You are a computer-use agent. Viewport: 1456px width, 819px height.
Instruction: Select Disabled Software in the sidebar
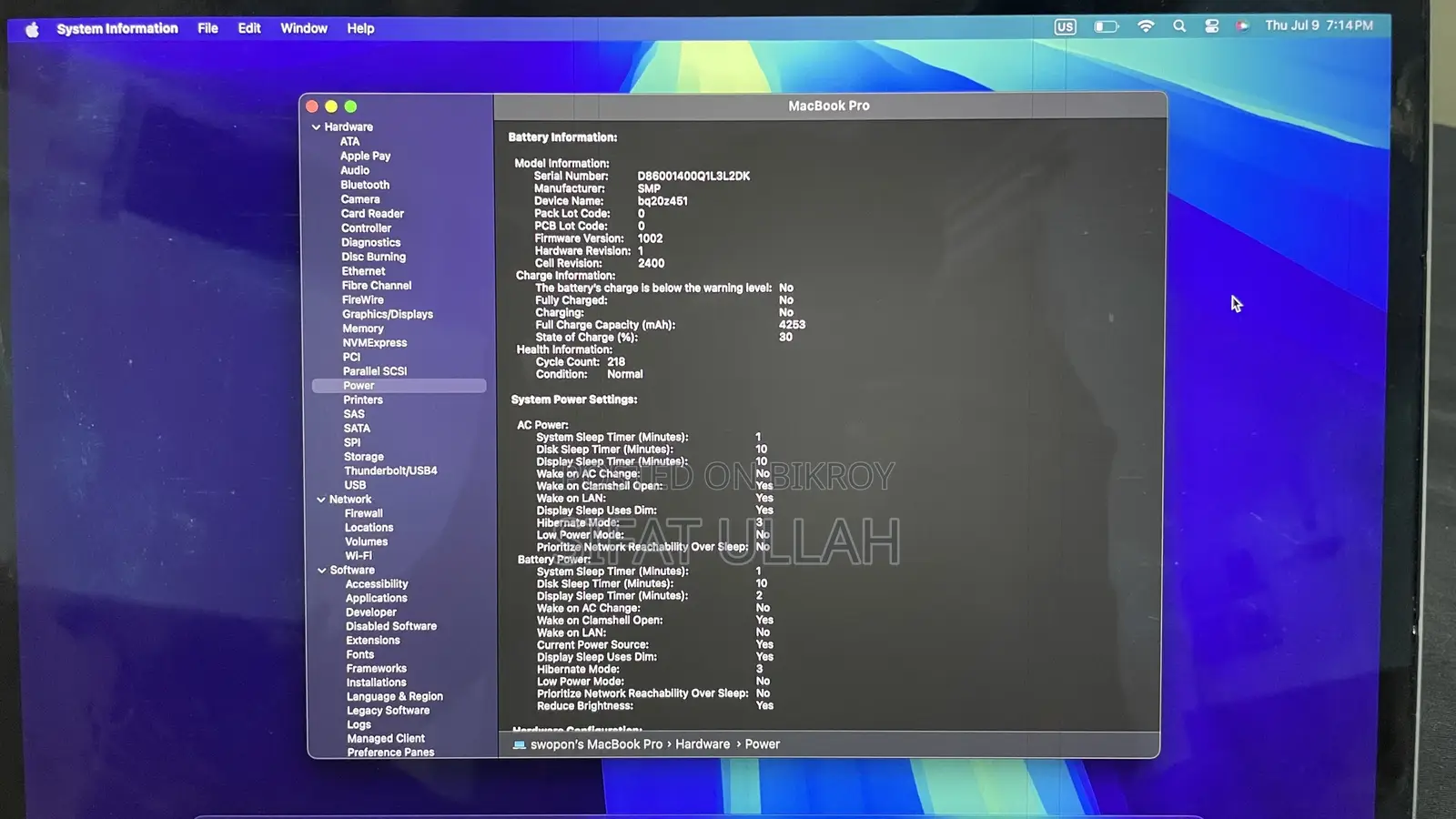coord(390,627)
